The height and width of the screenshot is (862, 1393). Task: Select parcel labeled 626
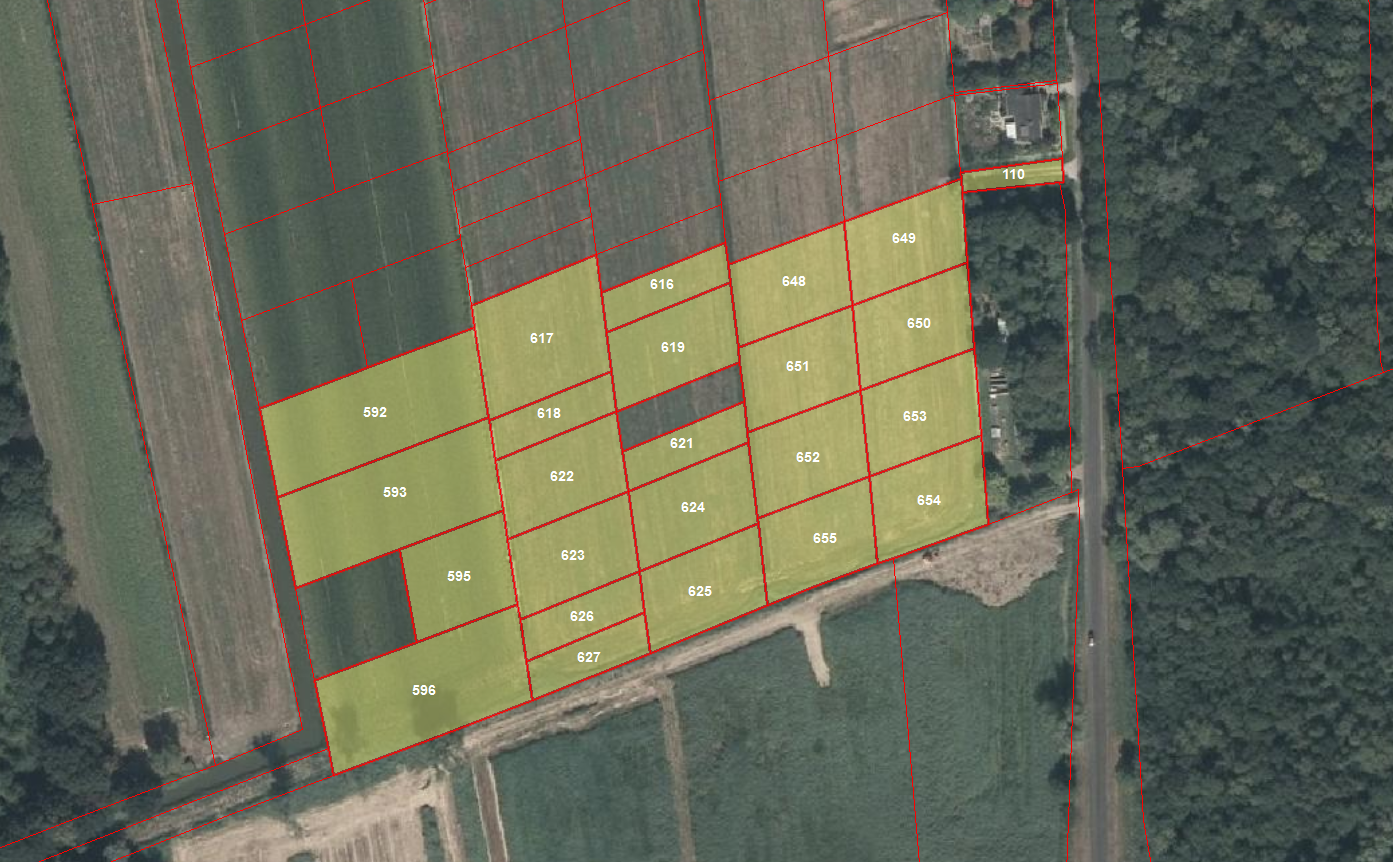582,616
